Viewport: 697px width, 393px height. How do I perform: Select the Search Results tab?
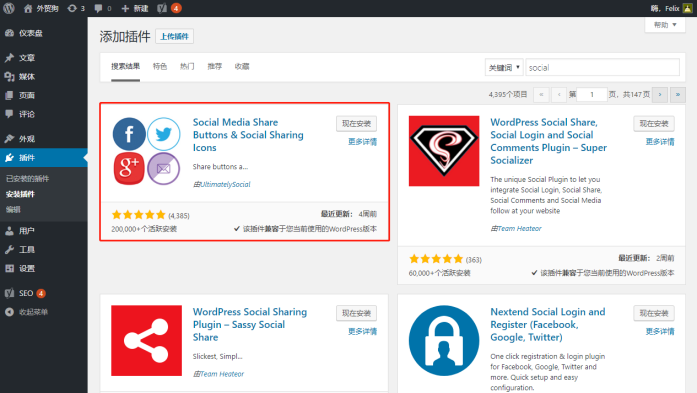(125, 66)
